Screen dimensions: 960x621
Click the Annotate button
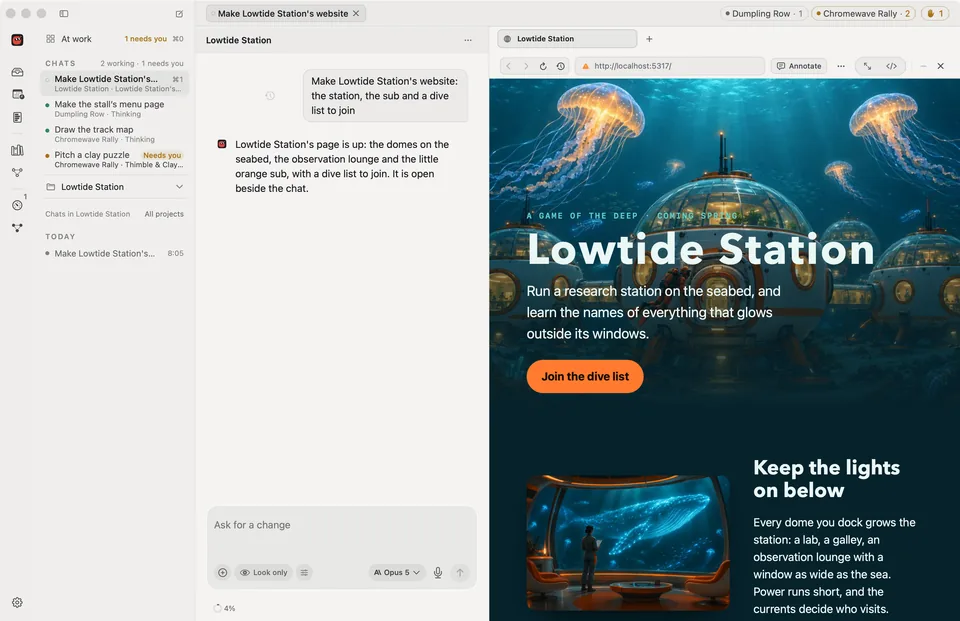pyautogui.click(x=799, y=66)
